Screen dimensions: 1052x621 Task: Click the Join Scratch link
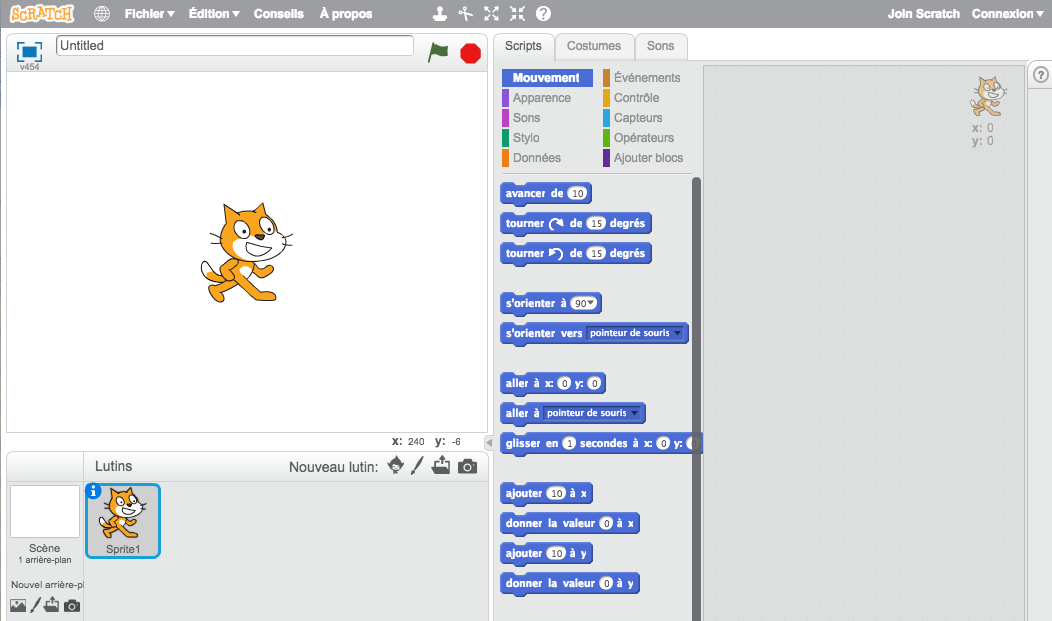[x=924, y=13]
